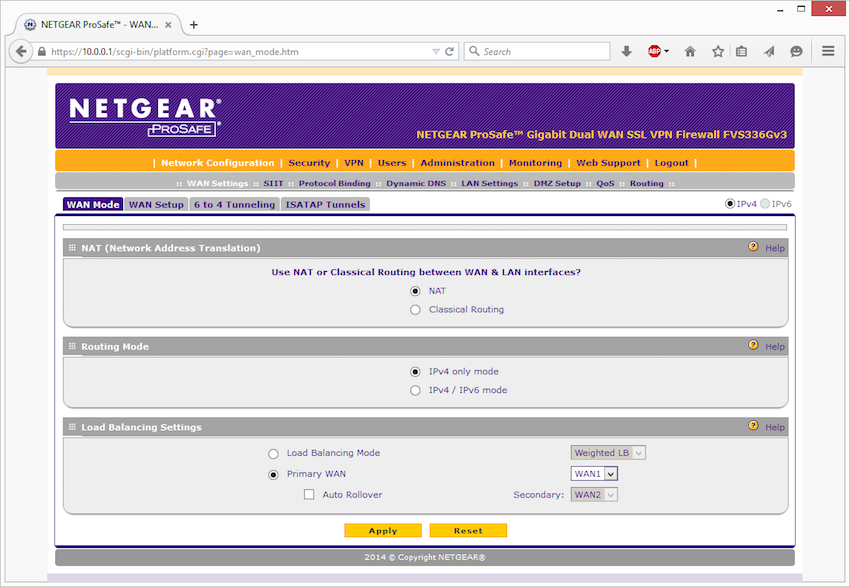Screen dimensions: 850x587
Task: Select the Primary WAN radio button
Action: [x=273, y=475]
